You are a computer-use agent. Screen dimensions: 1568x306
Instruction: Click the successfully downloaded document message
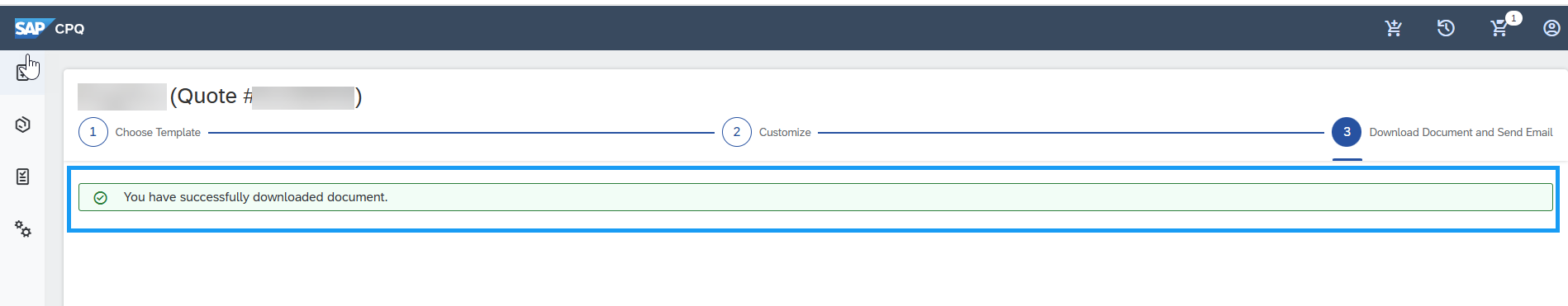pyautogui.click(x=255, y=197)
